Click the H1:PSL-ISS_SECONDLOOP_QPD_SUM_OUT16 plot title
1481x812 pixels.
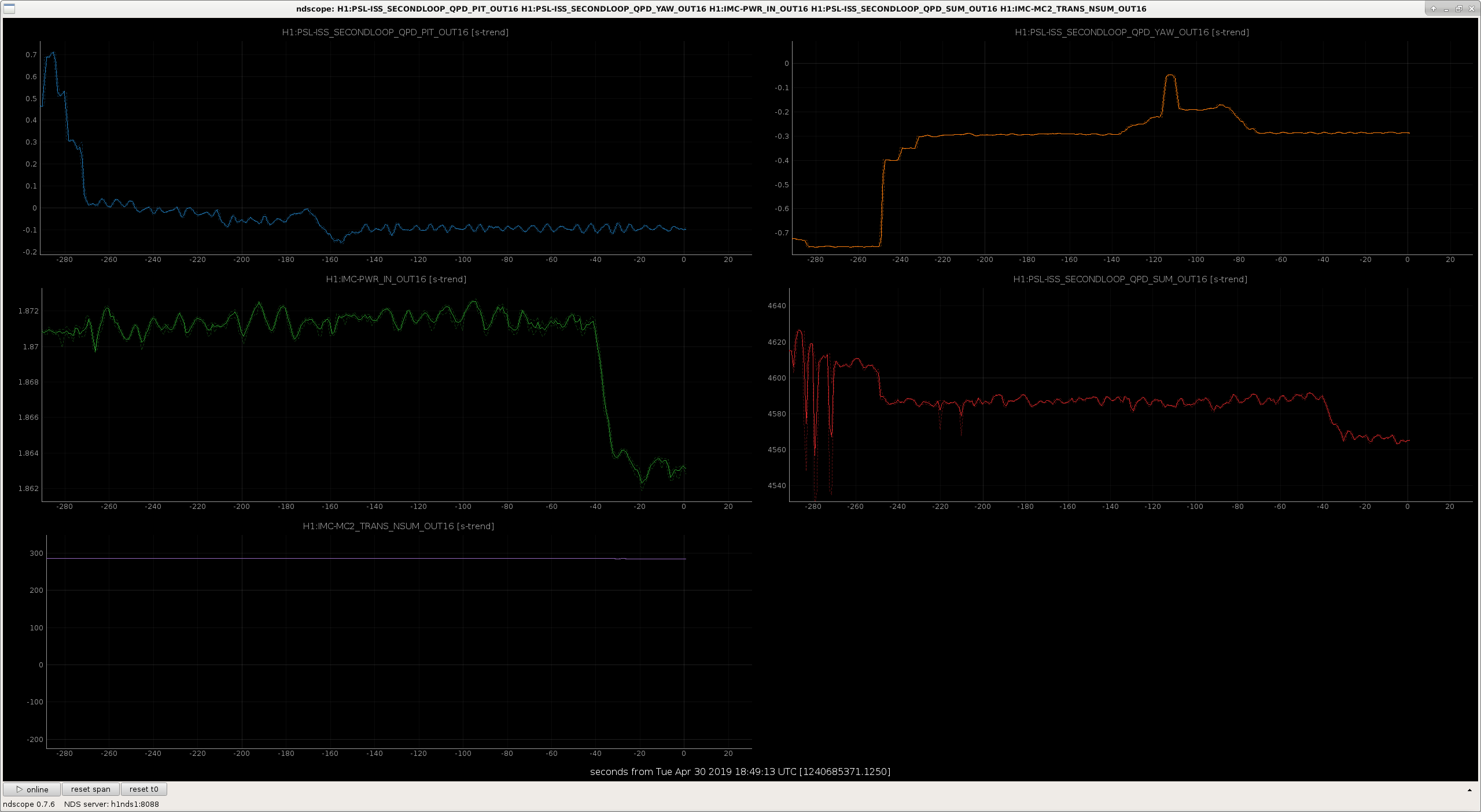[1130, 279]
